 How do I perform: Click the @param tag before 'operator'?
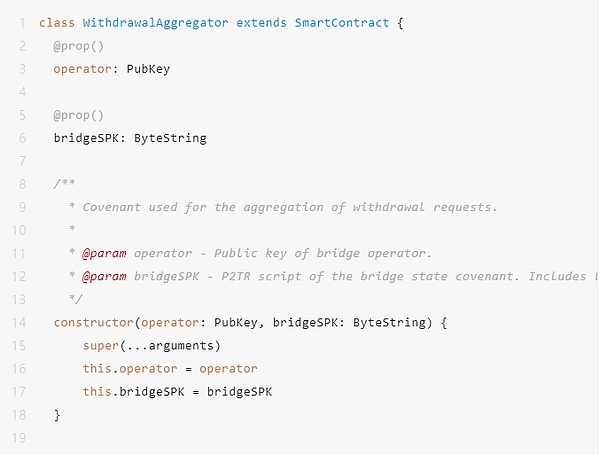point(105,253)
